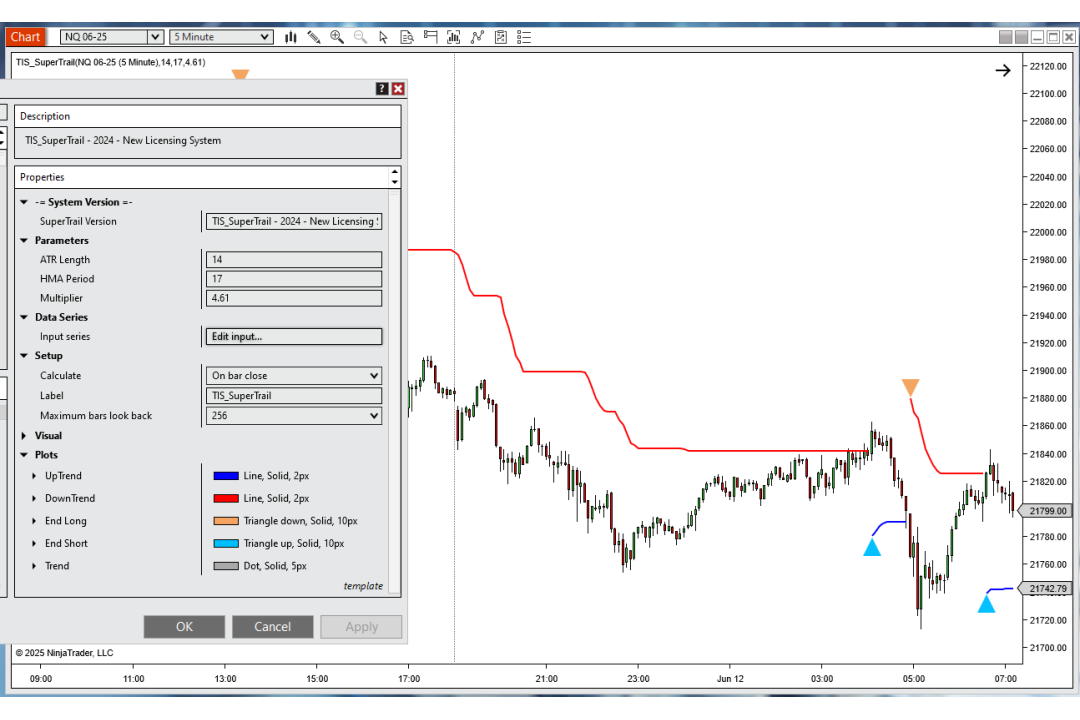Click the orange down triangle above the 05:00 candles

pyautogui.click(x=911, y=387)
